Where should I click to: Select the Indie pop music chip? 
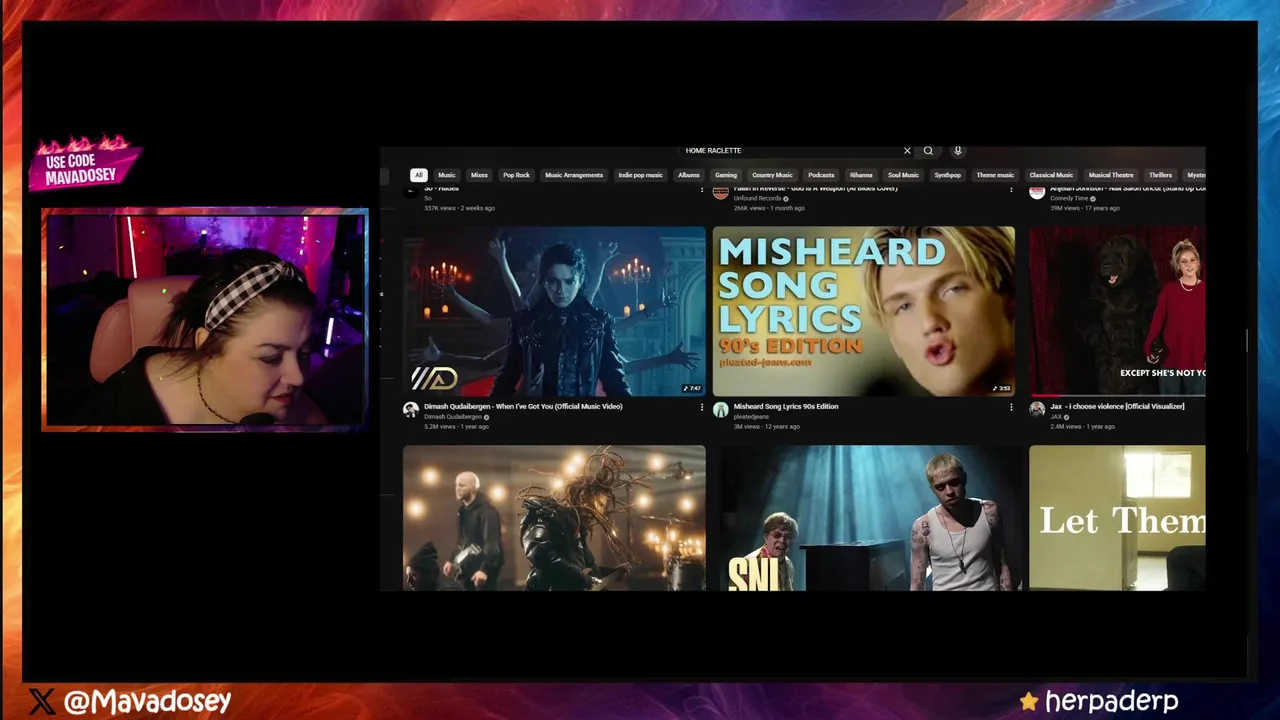(640, 175)
